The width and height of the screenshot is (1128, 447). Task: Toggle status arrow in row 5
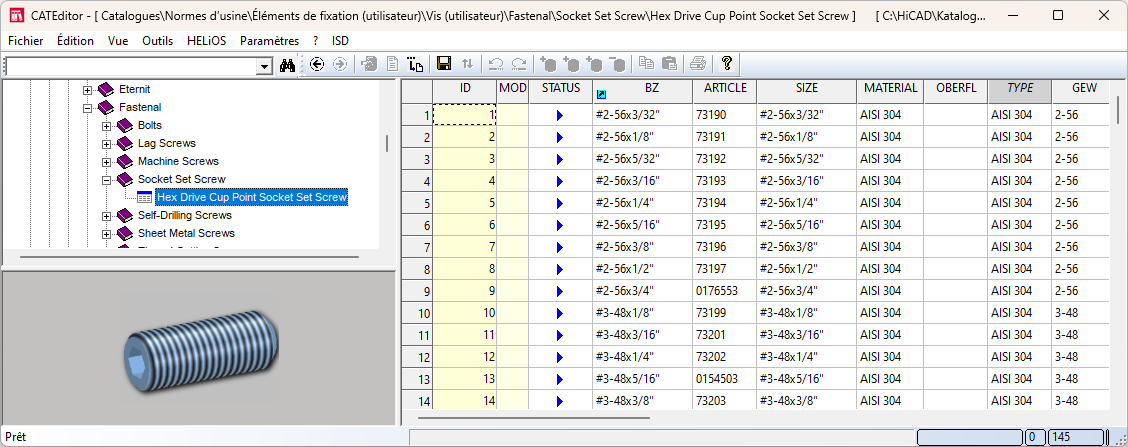(x=559, y=204)
